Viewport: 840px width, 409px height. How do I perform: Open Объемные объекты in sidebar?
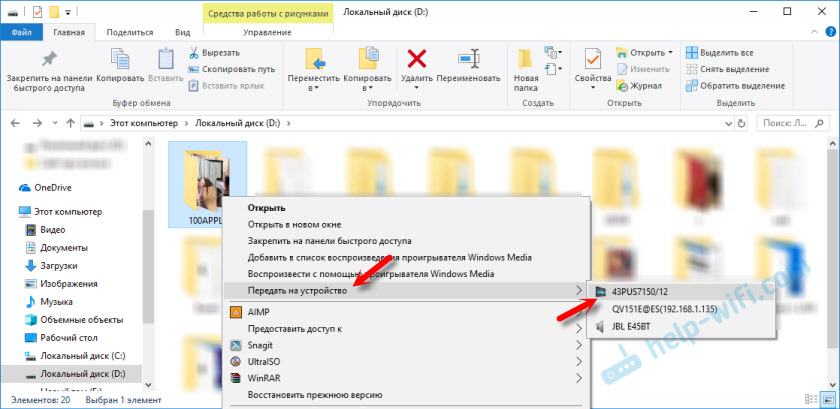click(74, 319)
